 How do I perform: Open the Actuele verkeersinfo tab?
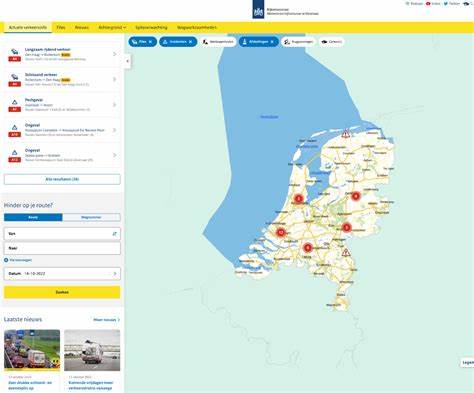(x=28, y=27)
